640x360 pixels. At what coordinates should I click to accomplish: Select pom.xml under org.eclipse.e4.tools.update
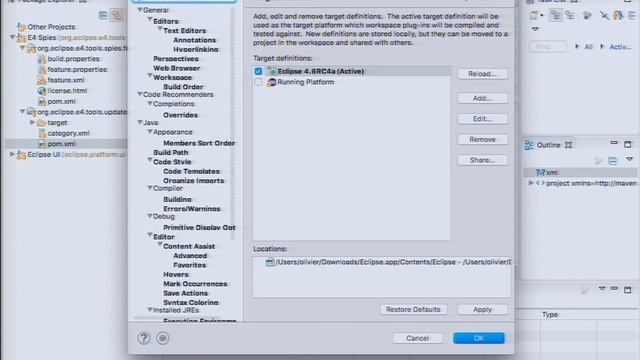pyautogui.click(x=61, y=144)
